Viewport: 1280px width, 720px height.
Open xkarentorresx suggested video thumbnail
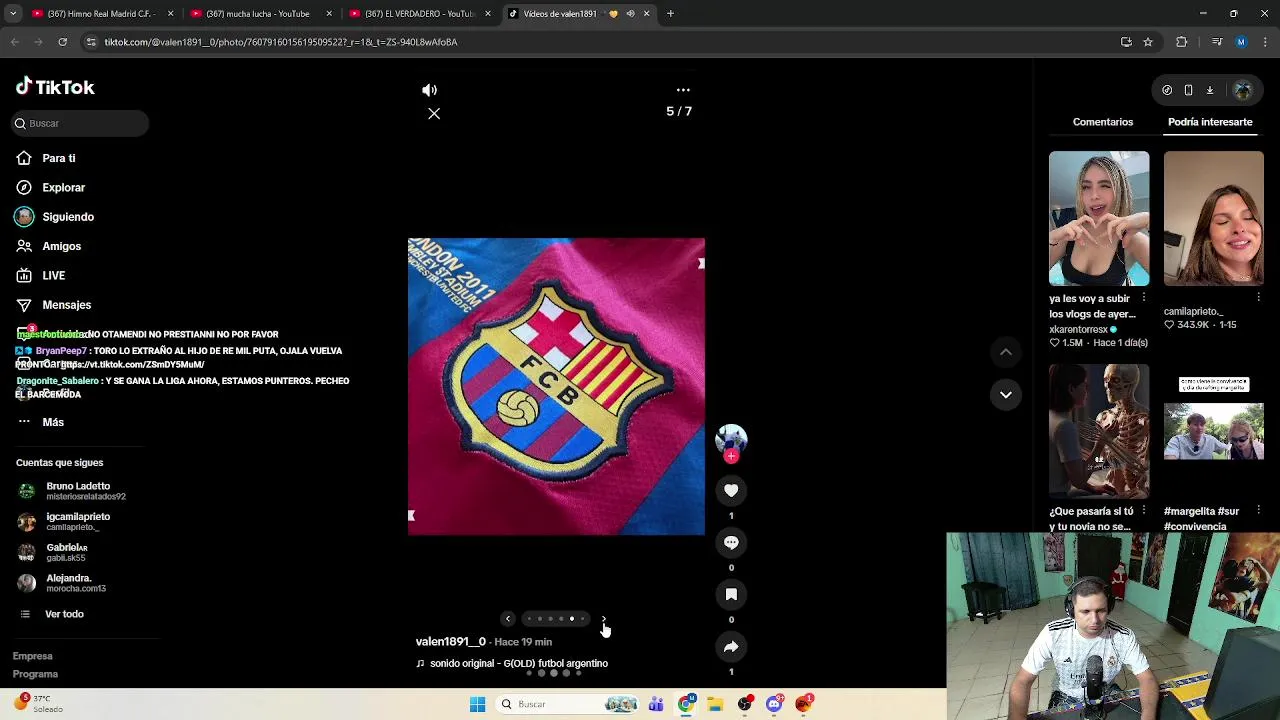(1099, 219)
